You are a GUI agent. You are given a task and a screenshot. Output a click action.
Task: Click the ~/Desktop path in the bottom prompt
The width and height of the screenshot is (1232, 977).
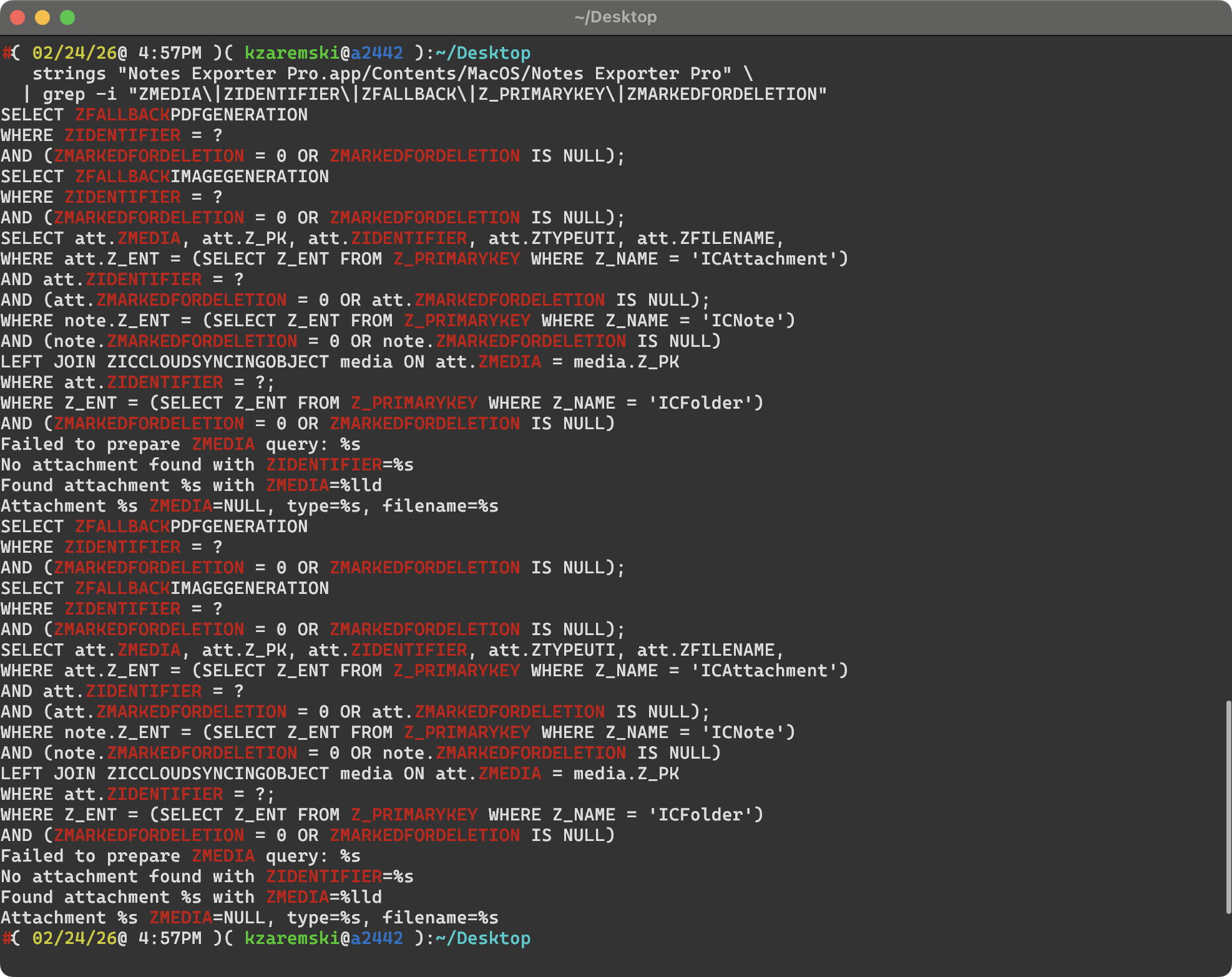(x=485, y=938)
